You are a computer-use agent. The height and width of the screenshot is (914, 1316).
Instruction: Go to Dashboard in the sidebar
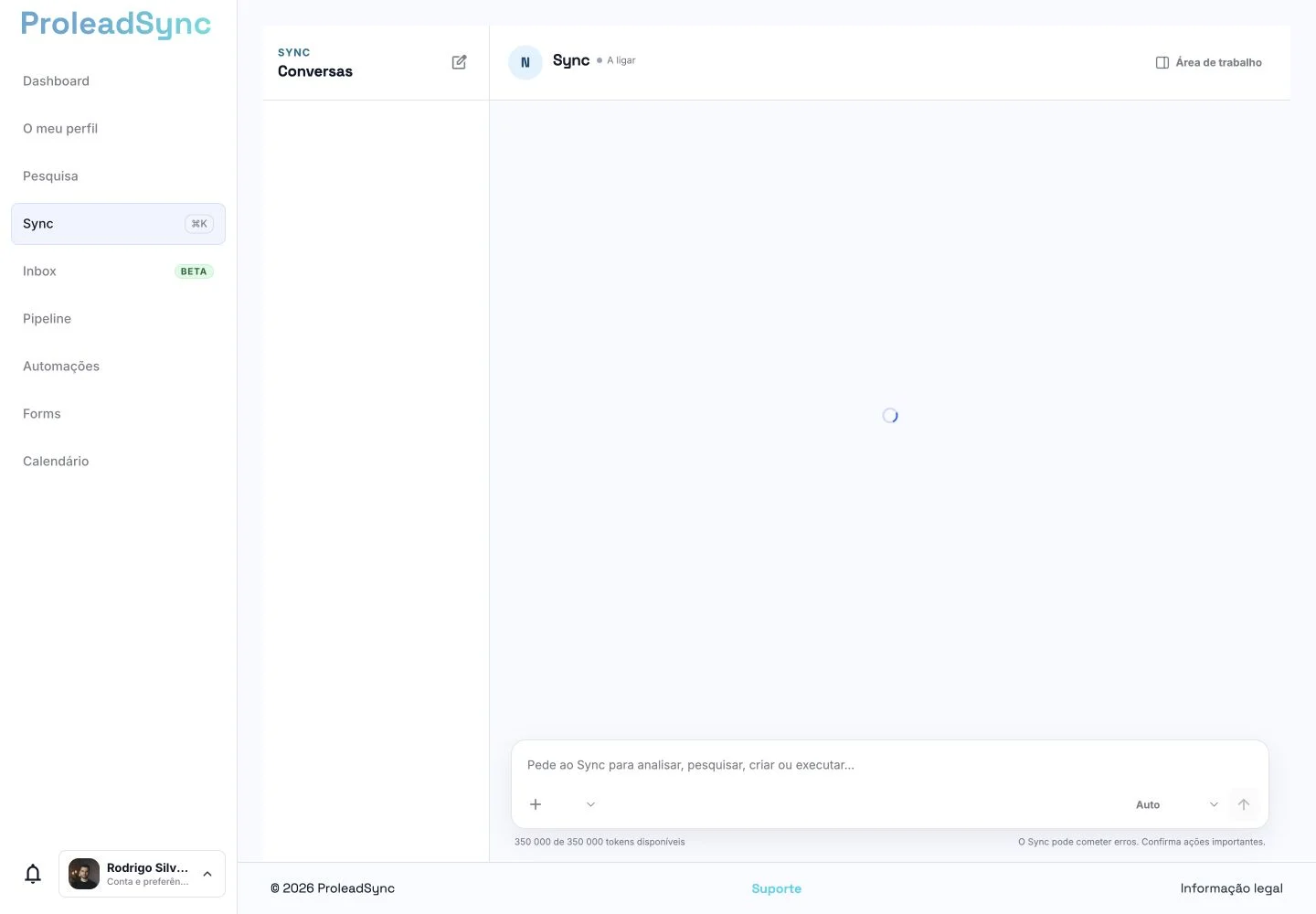(118, 81)
